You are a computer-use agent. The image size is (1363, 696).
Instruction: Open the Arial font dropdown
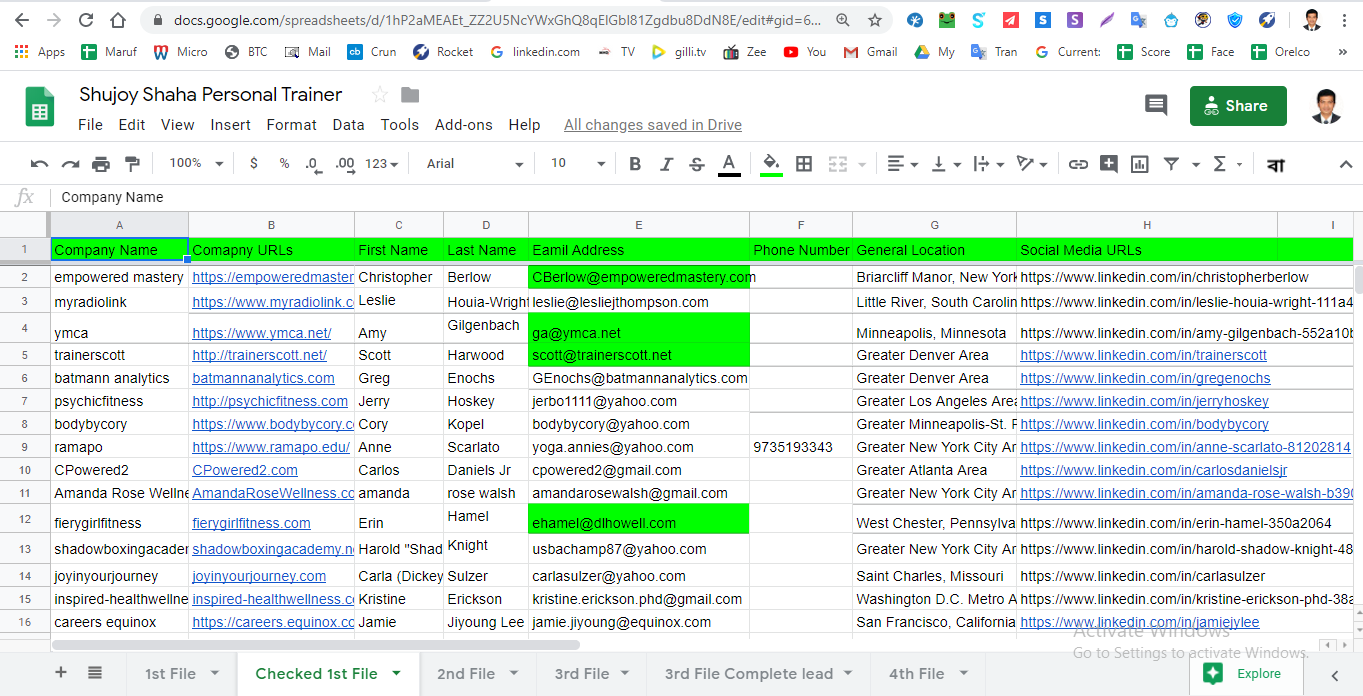click(x=475, y=164)
